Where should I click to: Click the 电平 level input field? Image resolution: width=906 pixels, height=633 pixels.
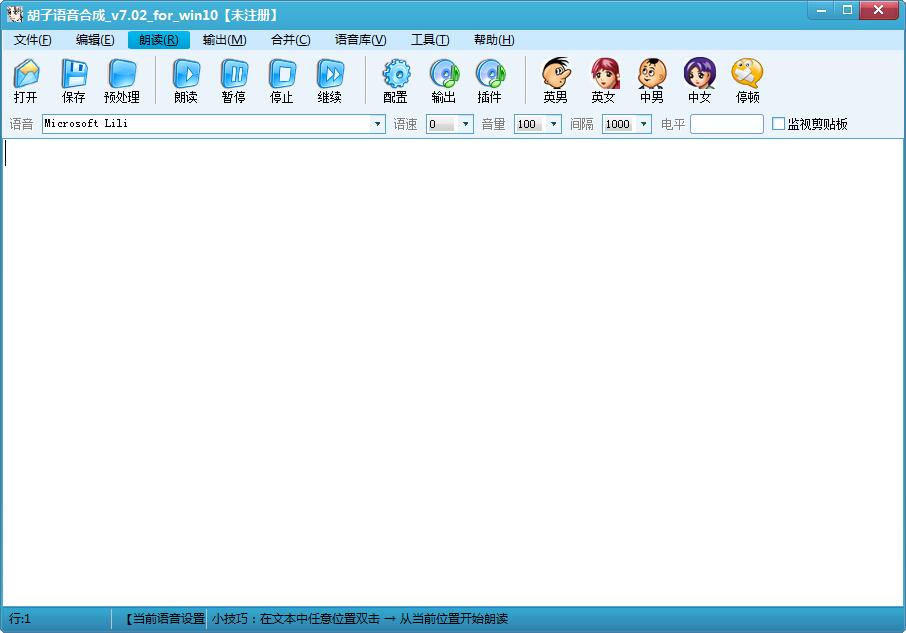point(727,124)
